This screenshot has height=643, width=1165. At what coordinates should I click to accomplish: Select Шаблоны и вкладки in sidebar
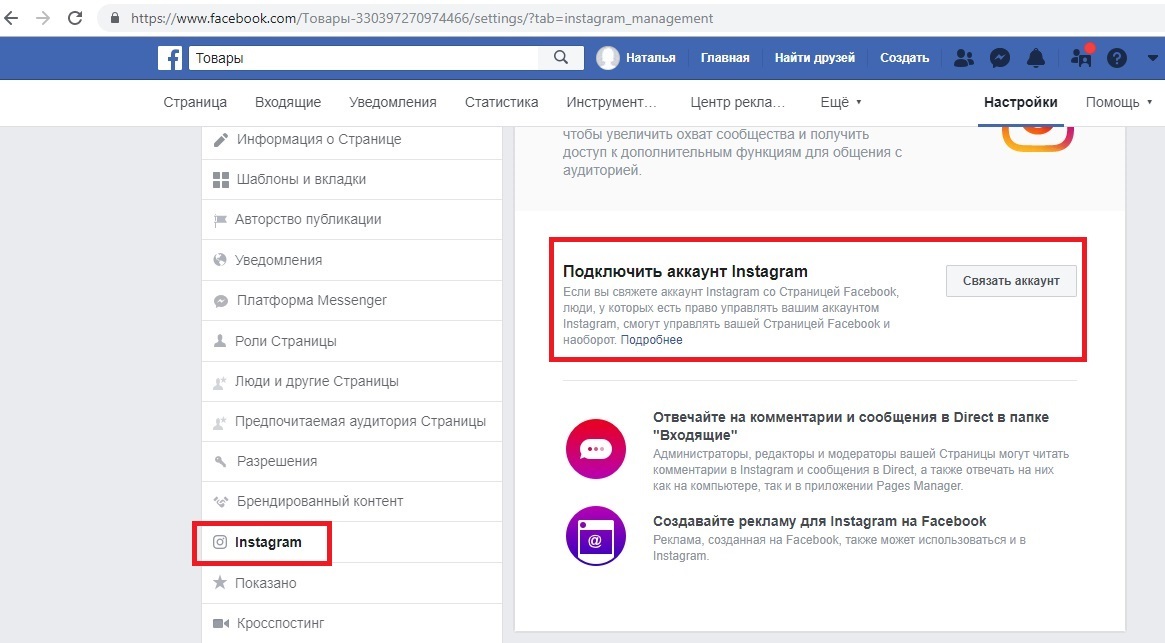tap(351, 179)
